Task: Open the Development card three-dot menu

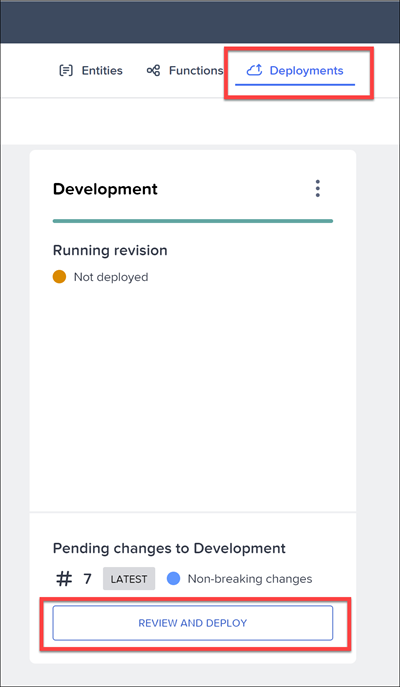Action: click(x=318, y=188)
